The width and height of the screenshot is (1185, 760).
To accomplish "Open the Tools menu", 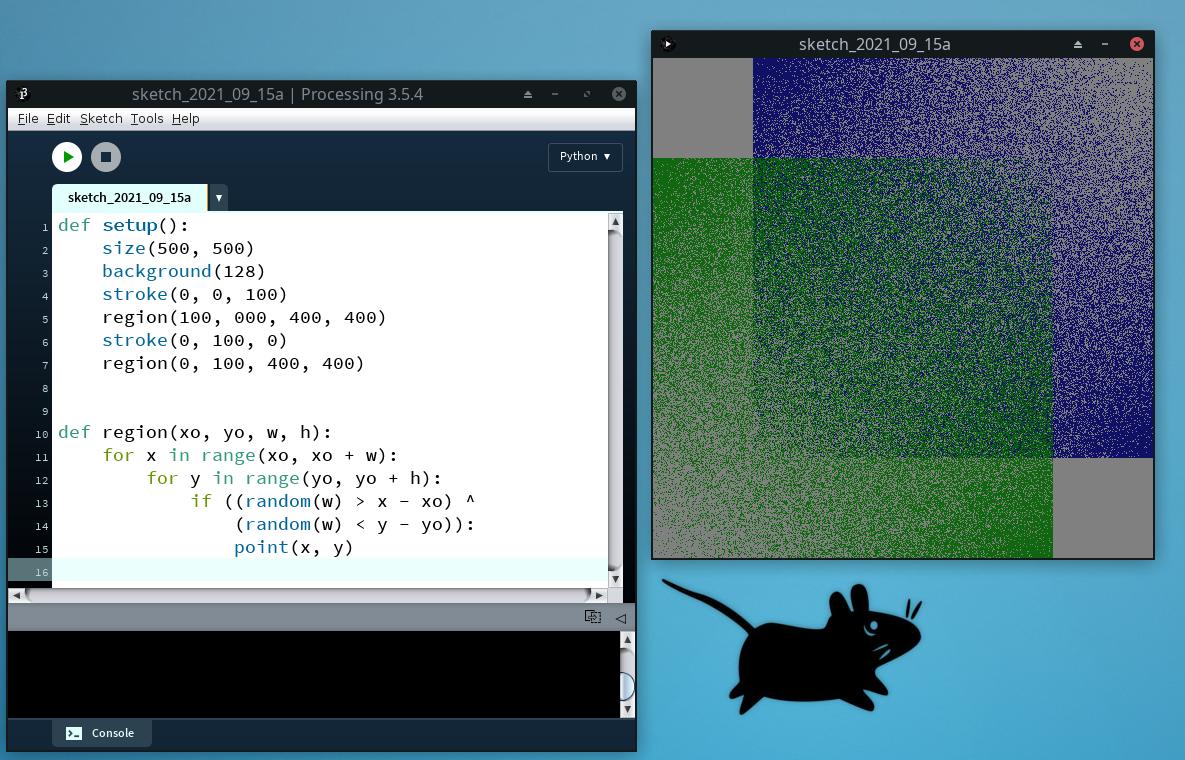I will point(146,118).
